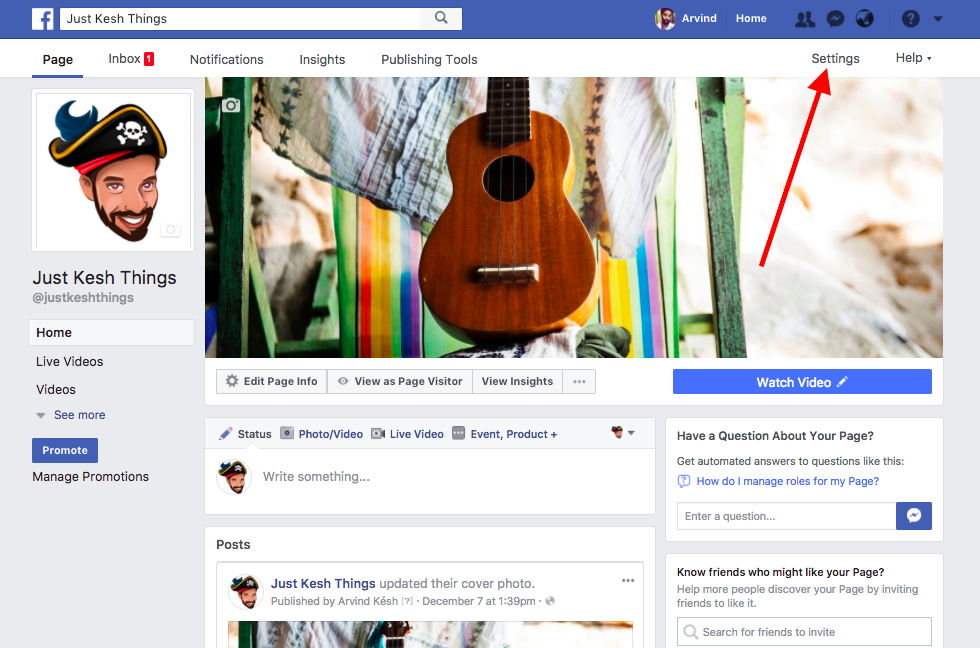Open the posting identity selector dropdown
The height and width of the screenshot is (648, 980).
pos(623,433)
